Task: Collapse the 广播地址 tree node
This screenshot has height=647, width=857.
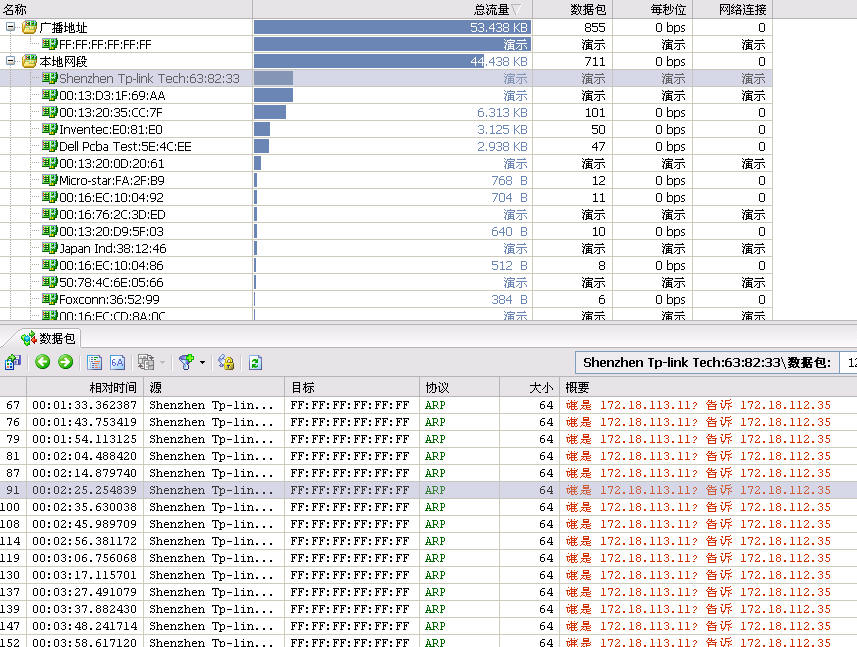Action: (x=11, y=28)
